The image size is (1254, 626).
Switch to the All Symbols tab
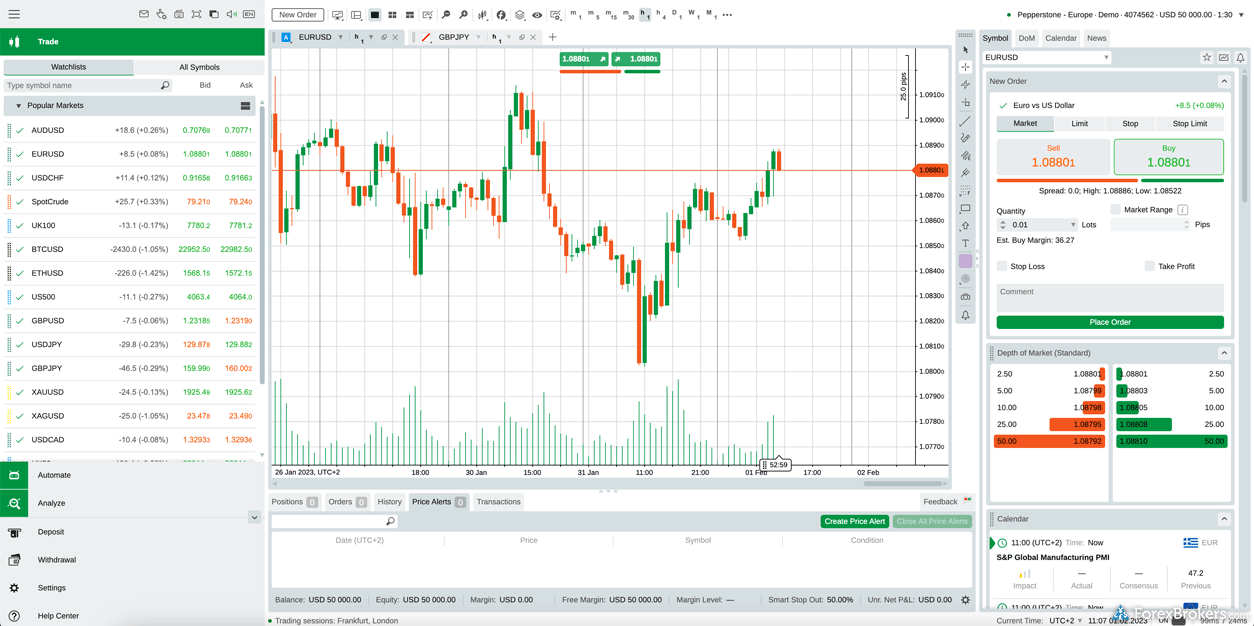tap(199, 67)
